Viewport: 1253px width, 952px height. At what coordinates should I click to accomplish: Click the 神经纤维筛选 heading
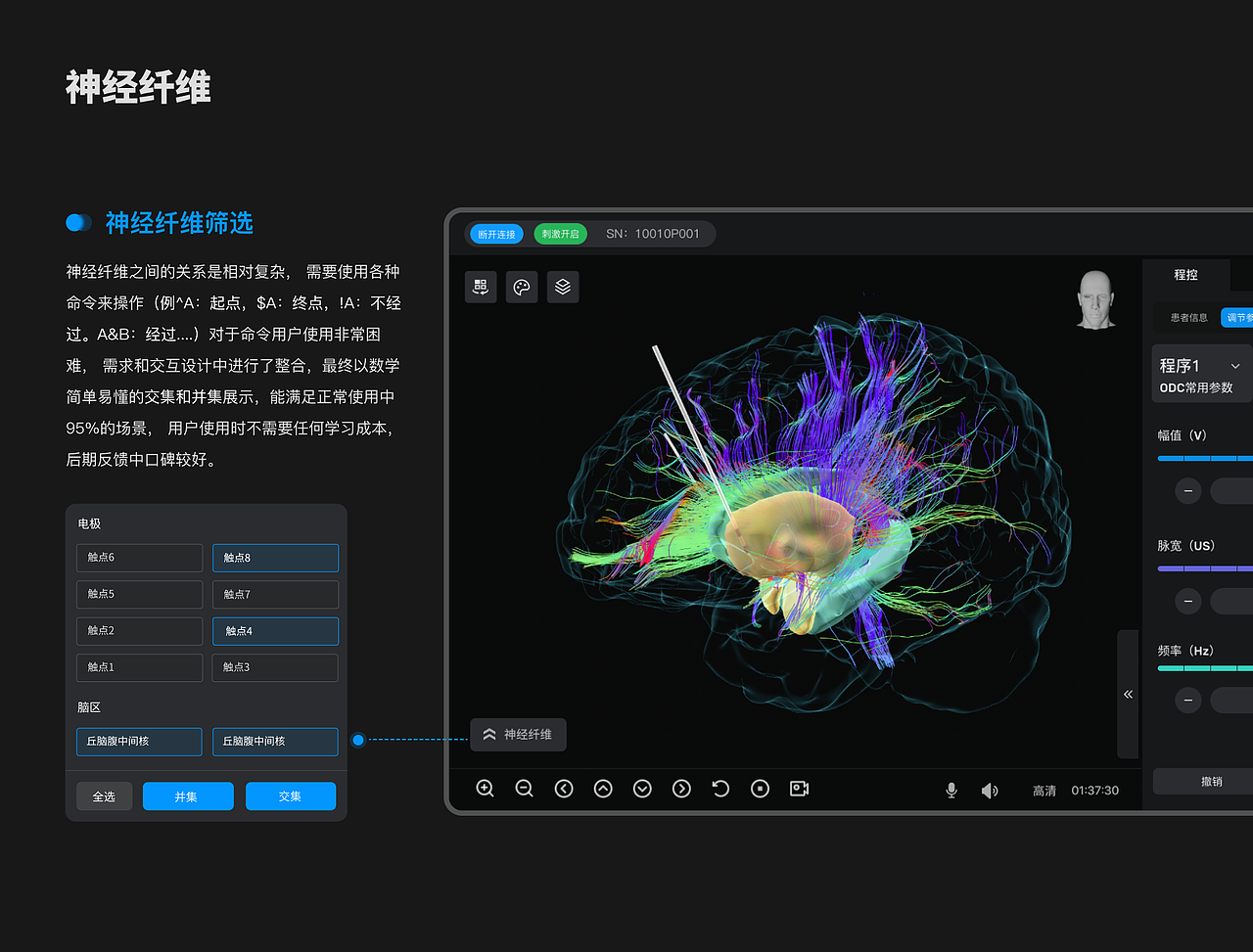point(179,223)
